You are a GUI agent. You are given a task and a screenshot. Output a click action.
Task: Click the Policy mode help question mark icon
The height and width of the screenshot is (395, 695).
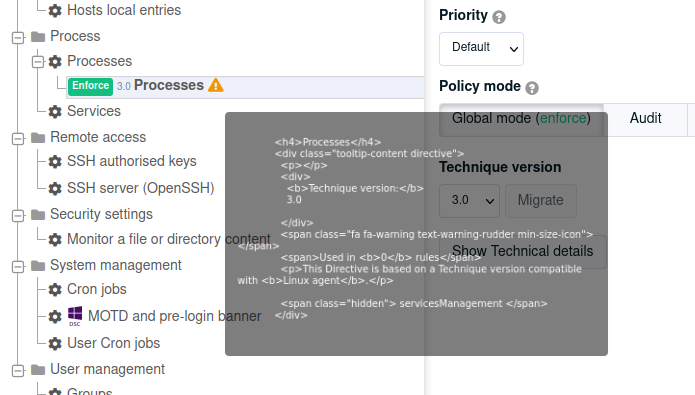click(532, 88)
